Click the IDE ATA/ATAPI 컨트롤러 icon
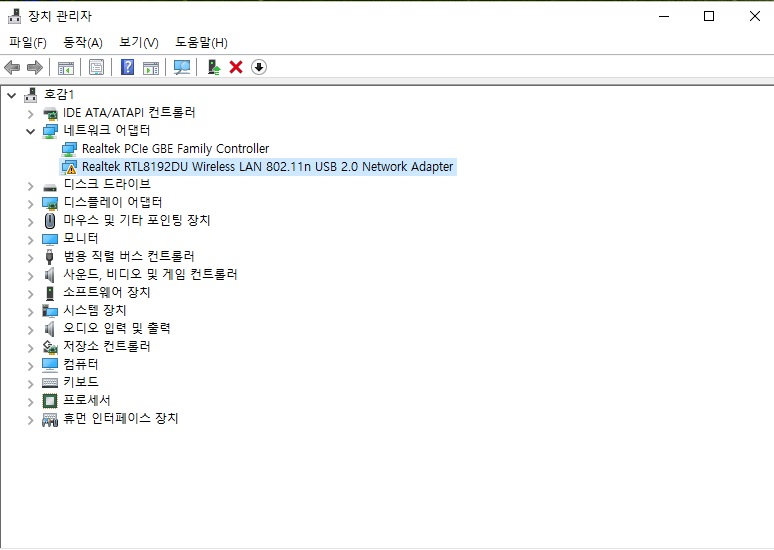 50,114
